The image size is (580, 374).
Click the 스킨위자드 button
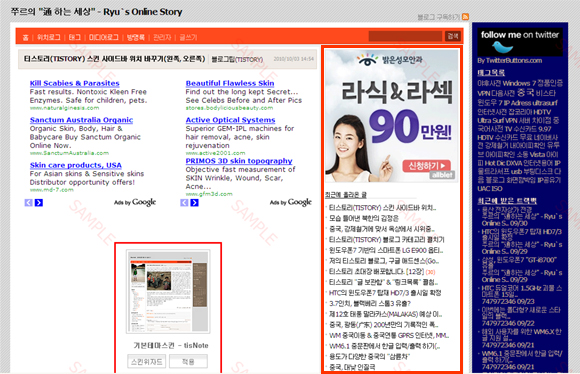pyautogui.click(x=147, y=361)
